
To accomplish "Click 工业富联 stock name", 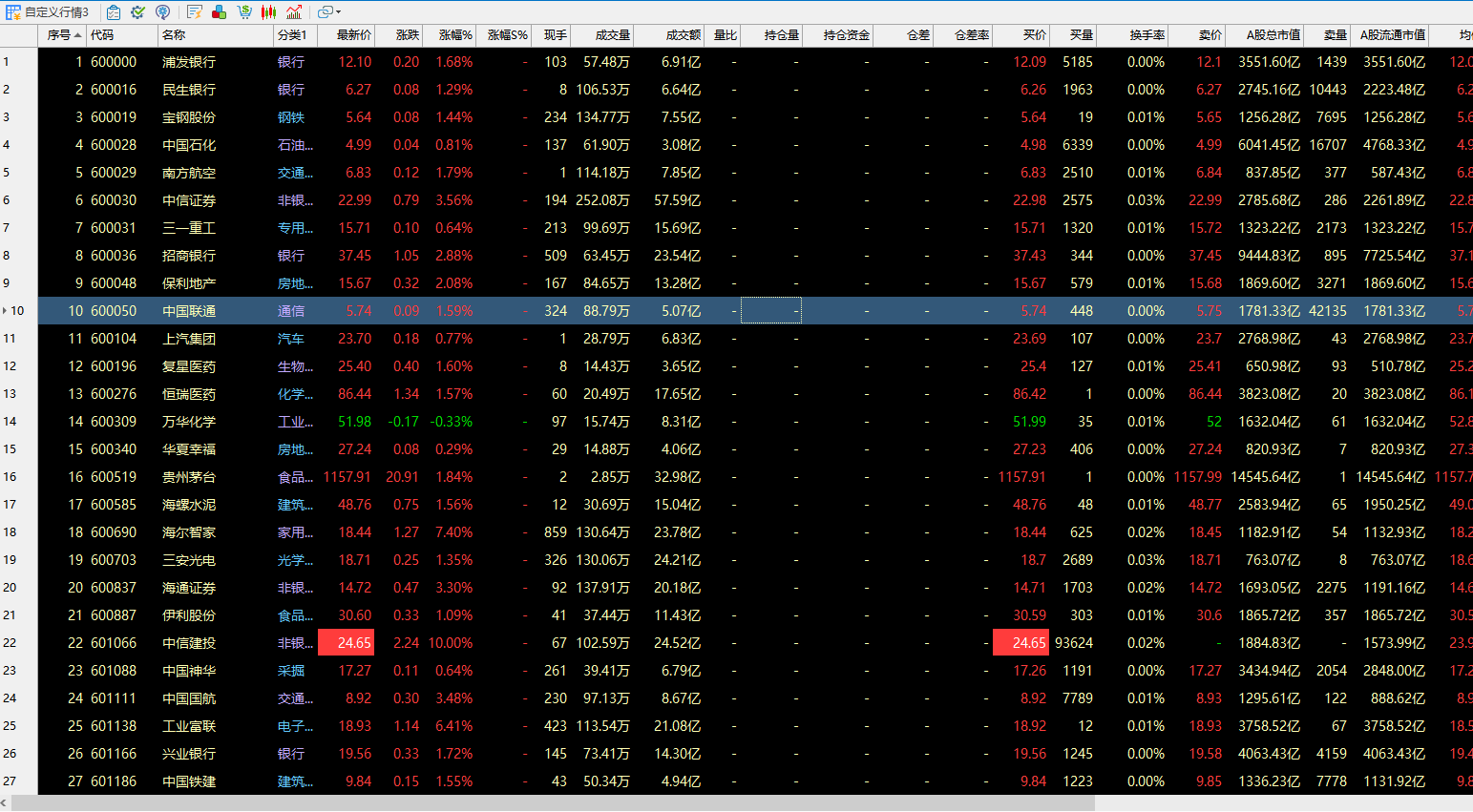I will pos(189,726).
